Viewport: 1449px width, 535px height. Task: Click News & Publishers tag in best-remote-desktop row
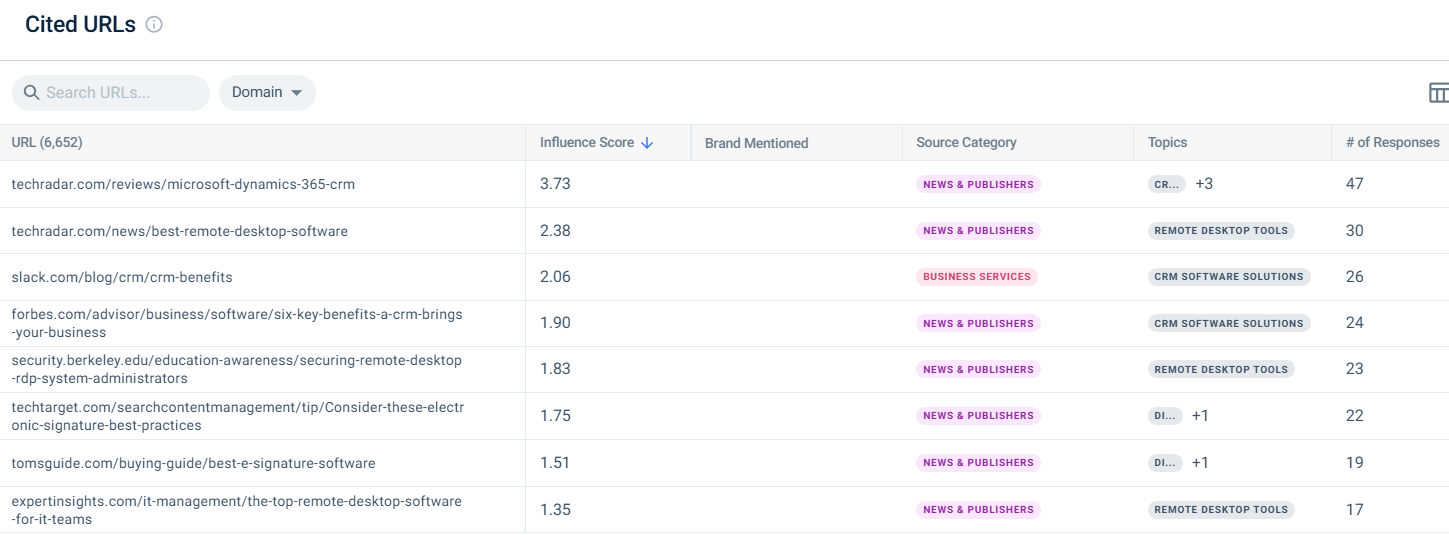coord(978,230)
